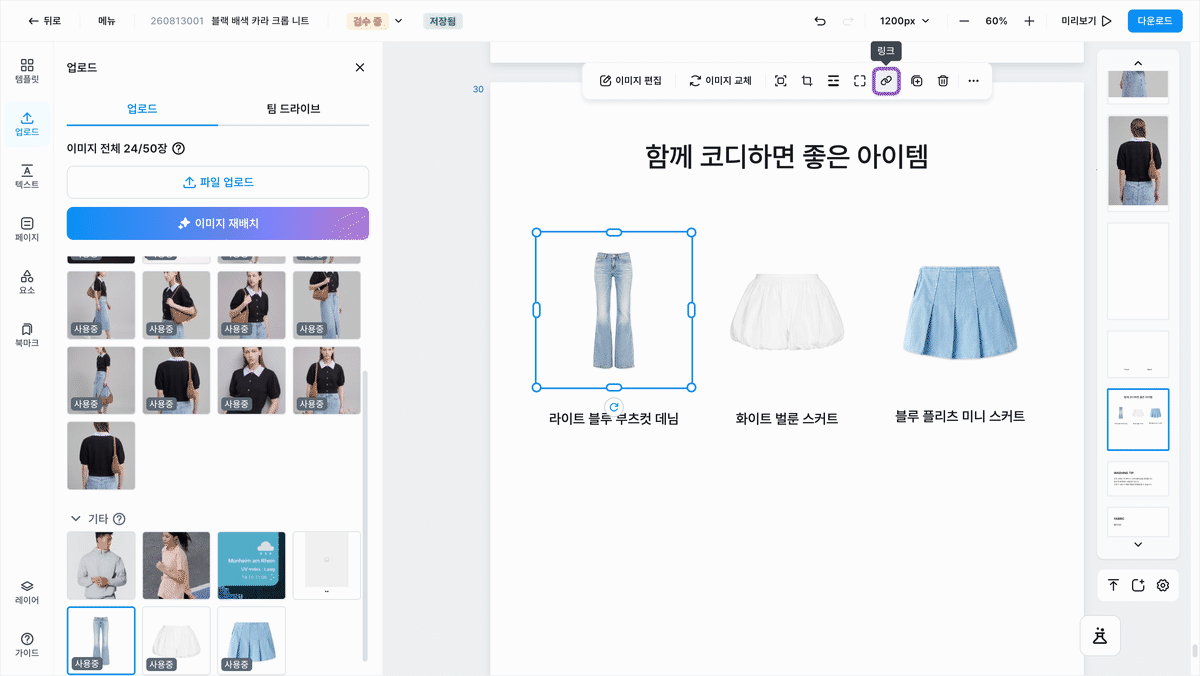Open the 템플릿 sidebar panel
Screen dimensions: 1200x676
[27, 70]
